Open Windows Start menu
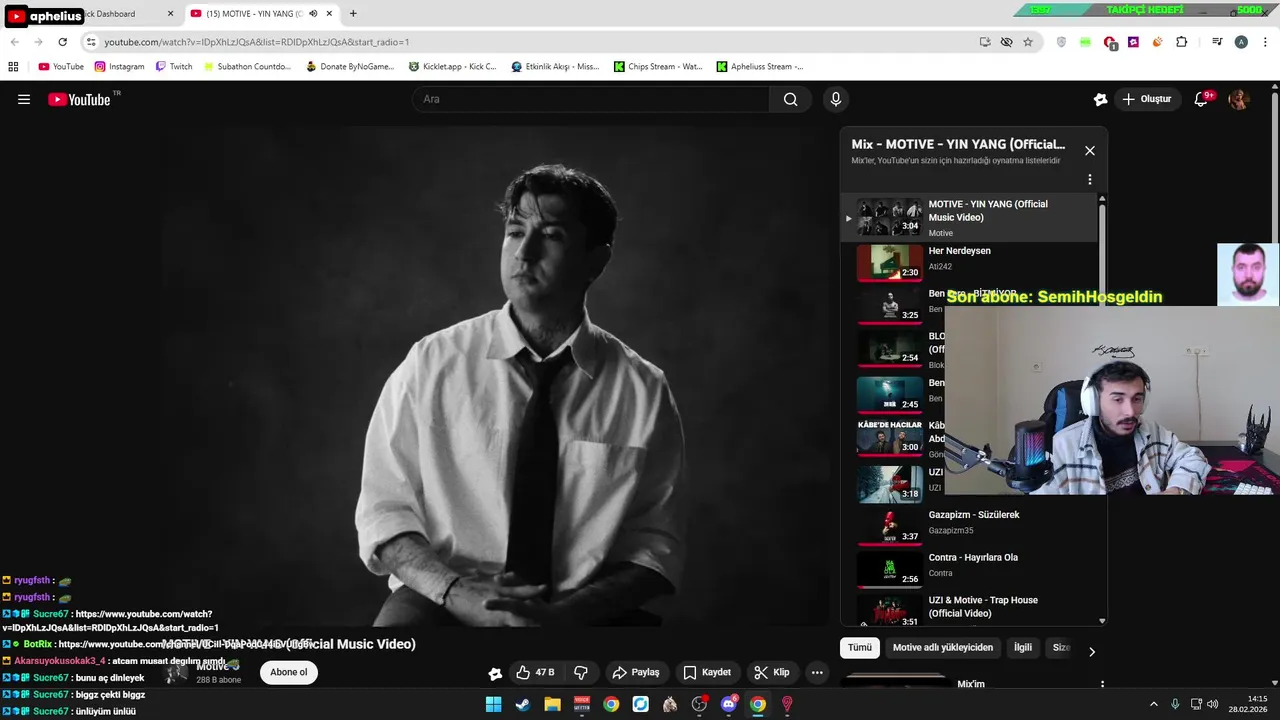 [493, 704]
